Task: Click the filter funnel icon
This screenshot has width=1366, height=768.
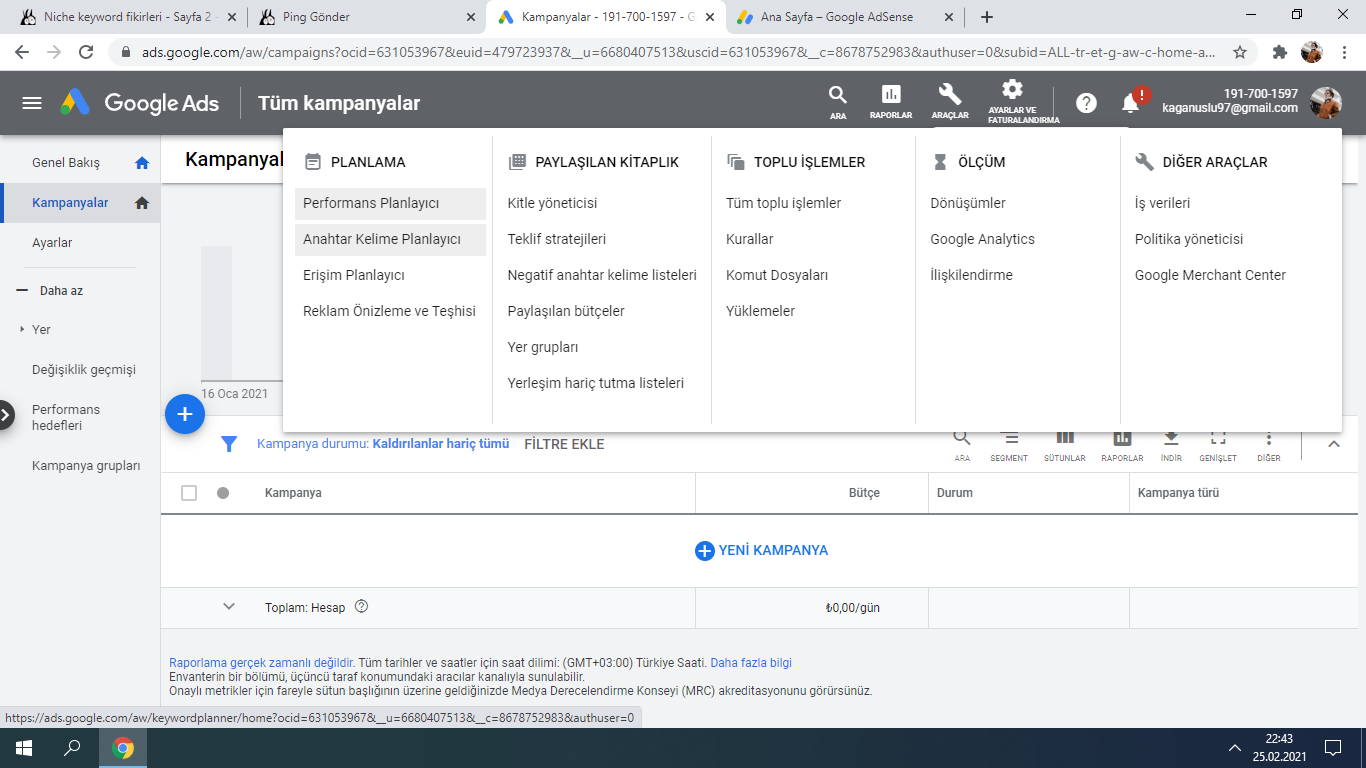Action: point(229,444)
